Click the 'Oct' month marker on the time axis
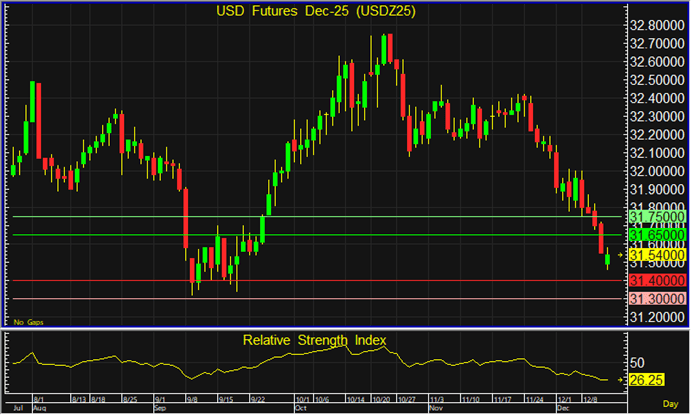691x415 pixels. (x=301, y=409)
